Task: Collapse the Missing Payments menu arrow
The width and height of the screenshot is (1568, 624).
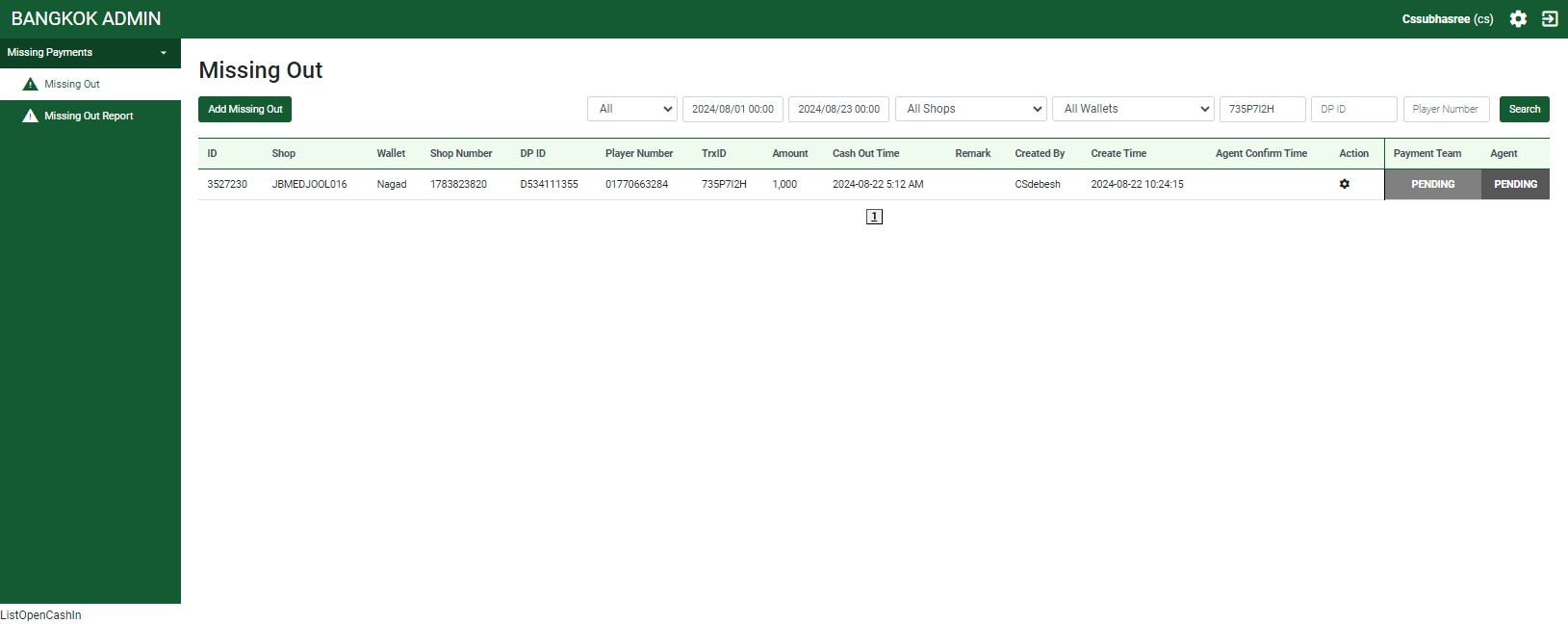Action: click(164, 53)
